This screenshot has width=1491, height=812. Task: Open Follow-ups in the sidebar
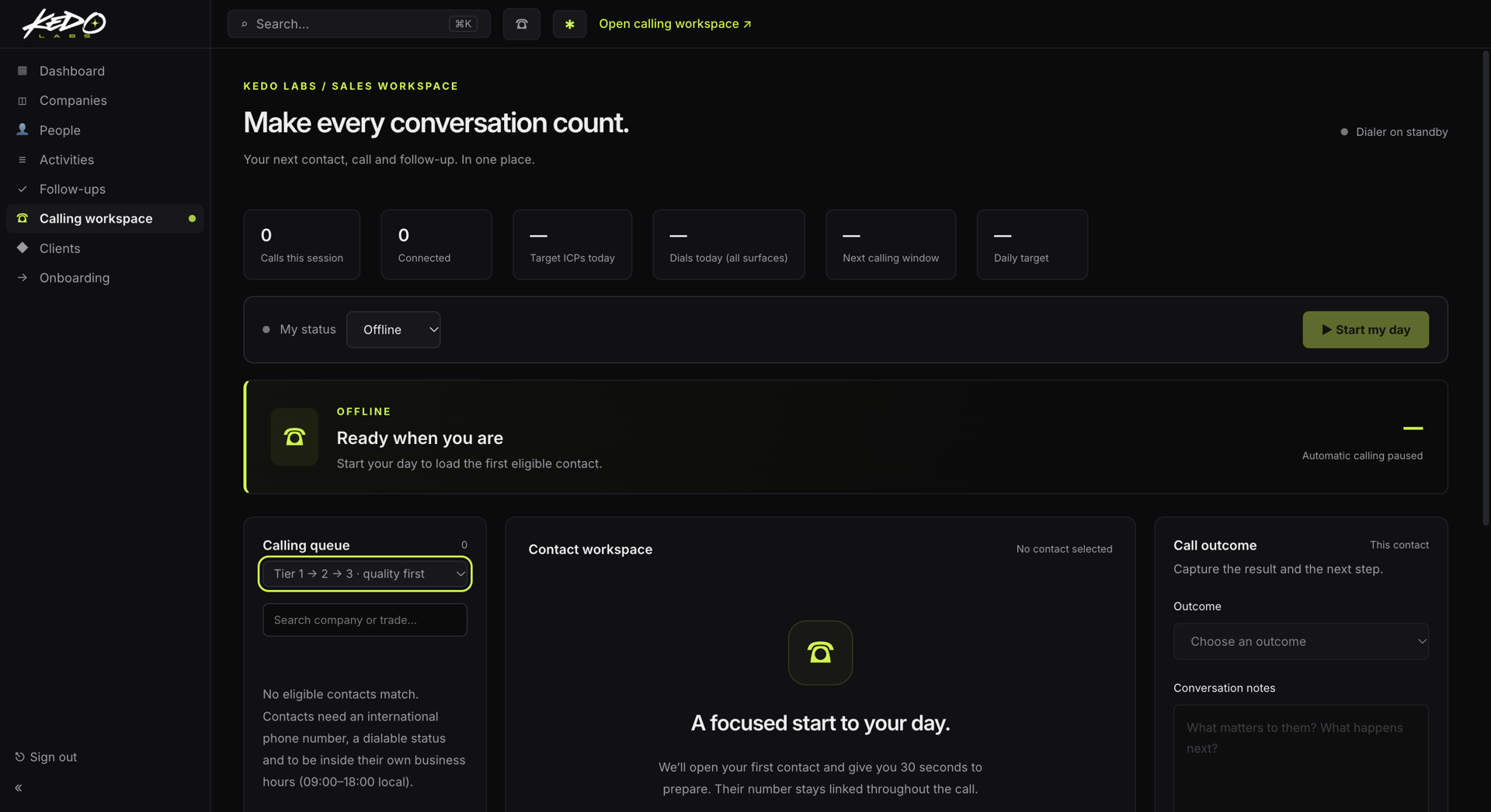(105, 189)
